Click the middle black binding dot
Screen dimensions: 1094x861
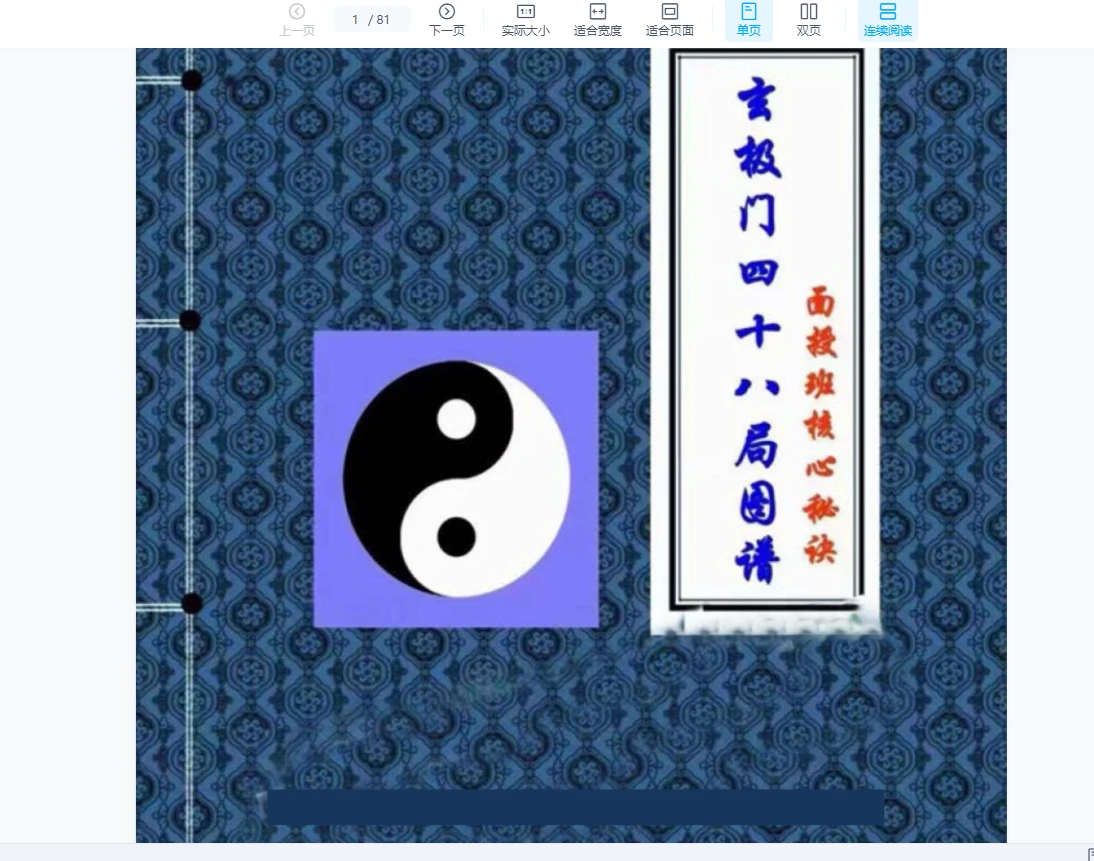click(190, 321)
